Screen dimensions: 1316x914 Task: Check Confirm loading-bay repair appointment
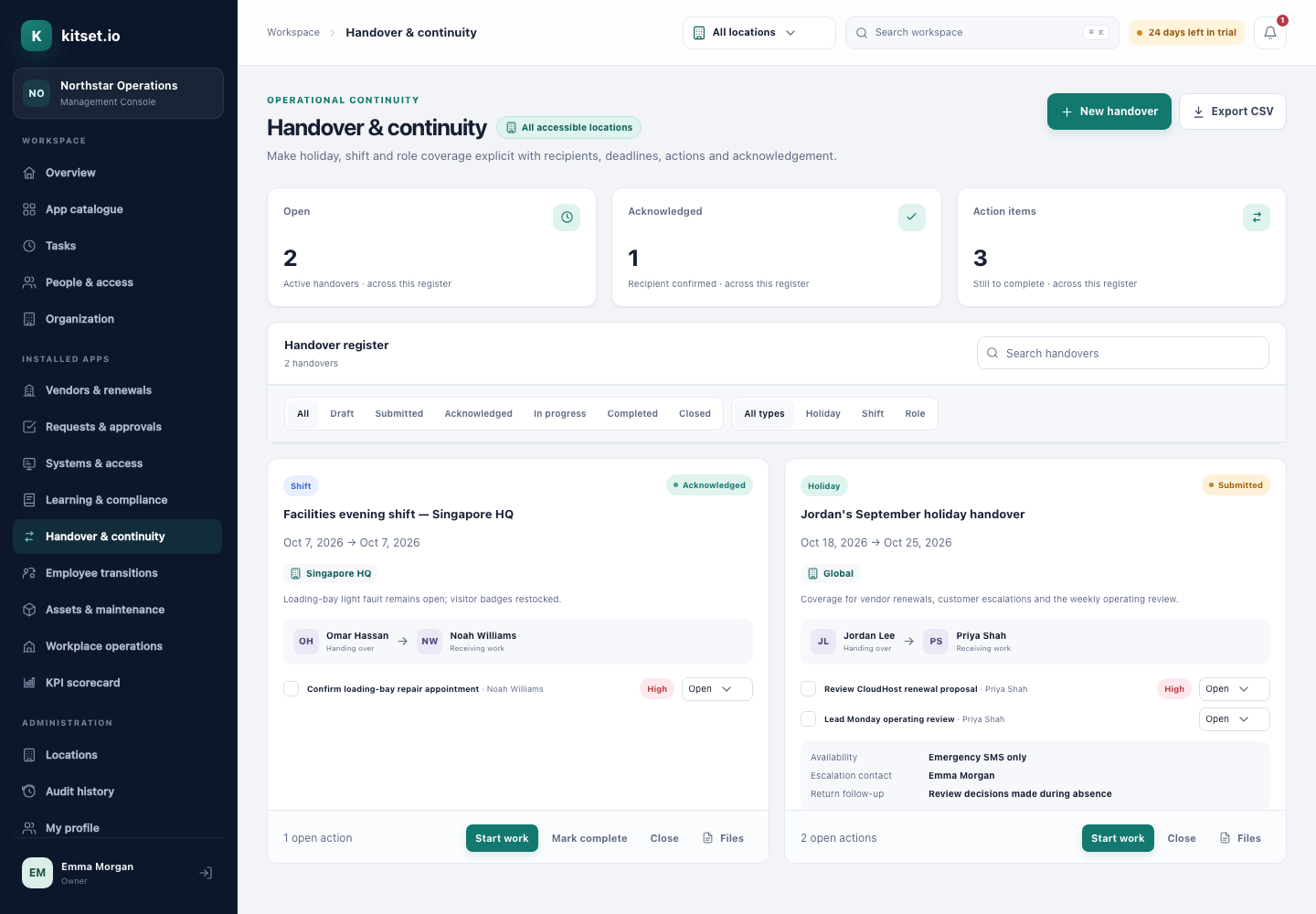(x=292, y=689)
